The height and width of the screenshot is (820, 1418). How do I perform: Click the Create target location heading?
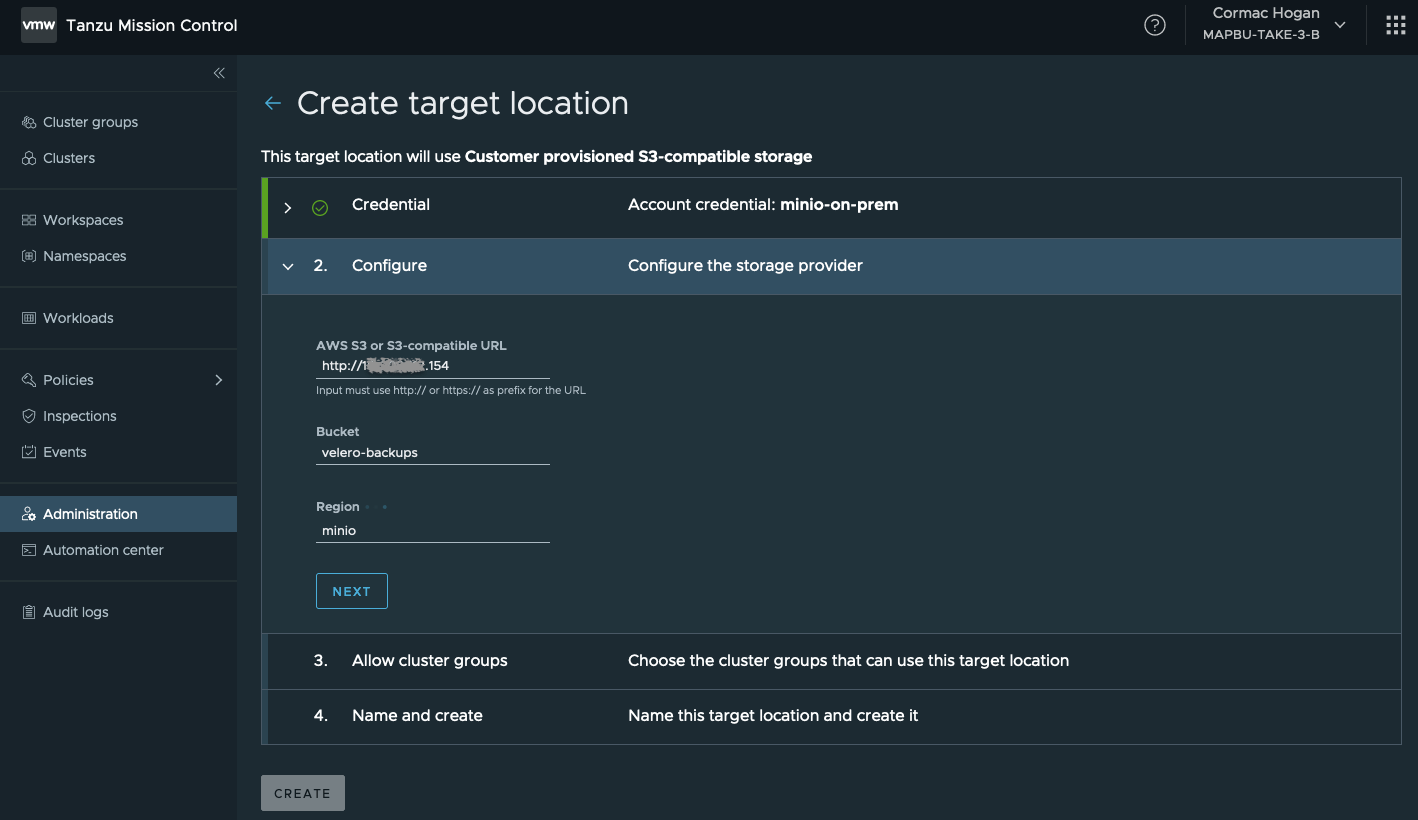pos(463,103)
